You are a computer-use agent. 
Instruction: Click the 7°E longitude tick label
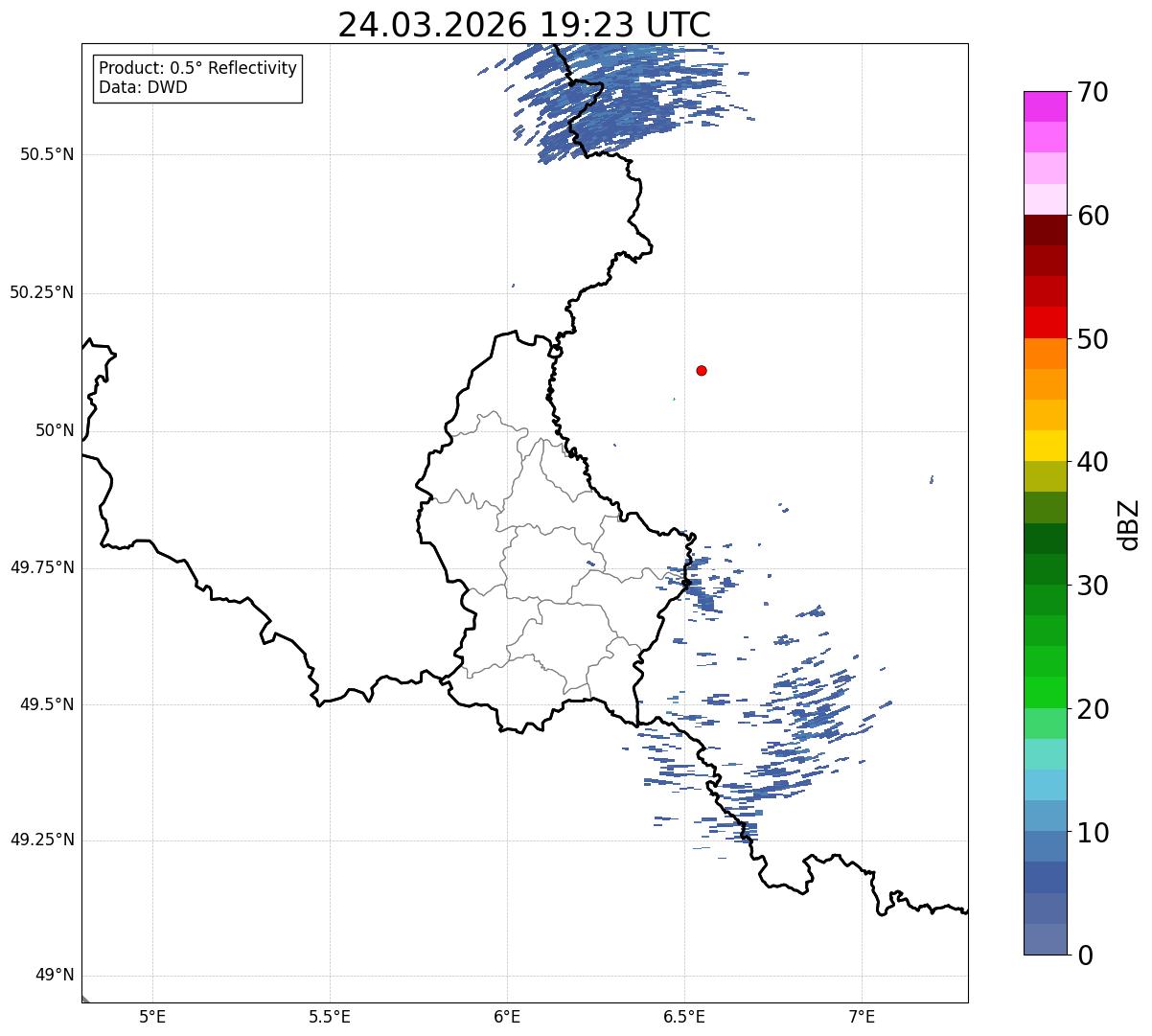point(862,1017)
